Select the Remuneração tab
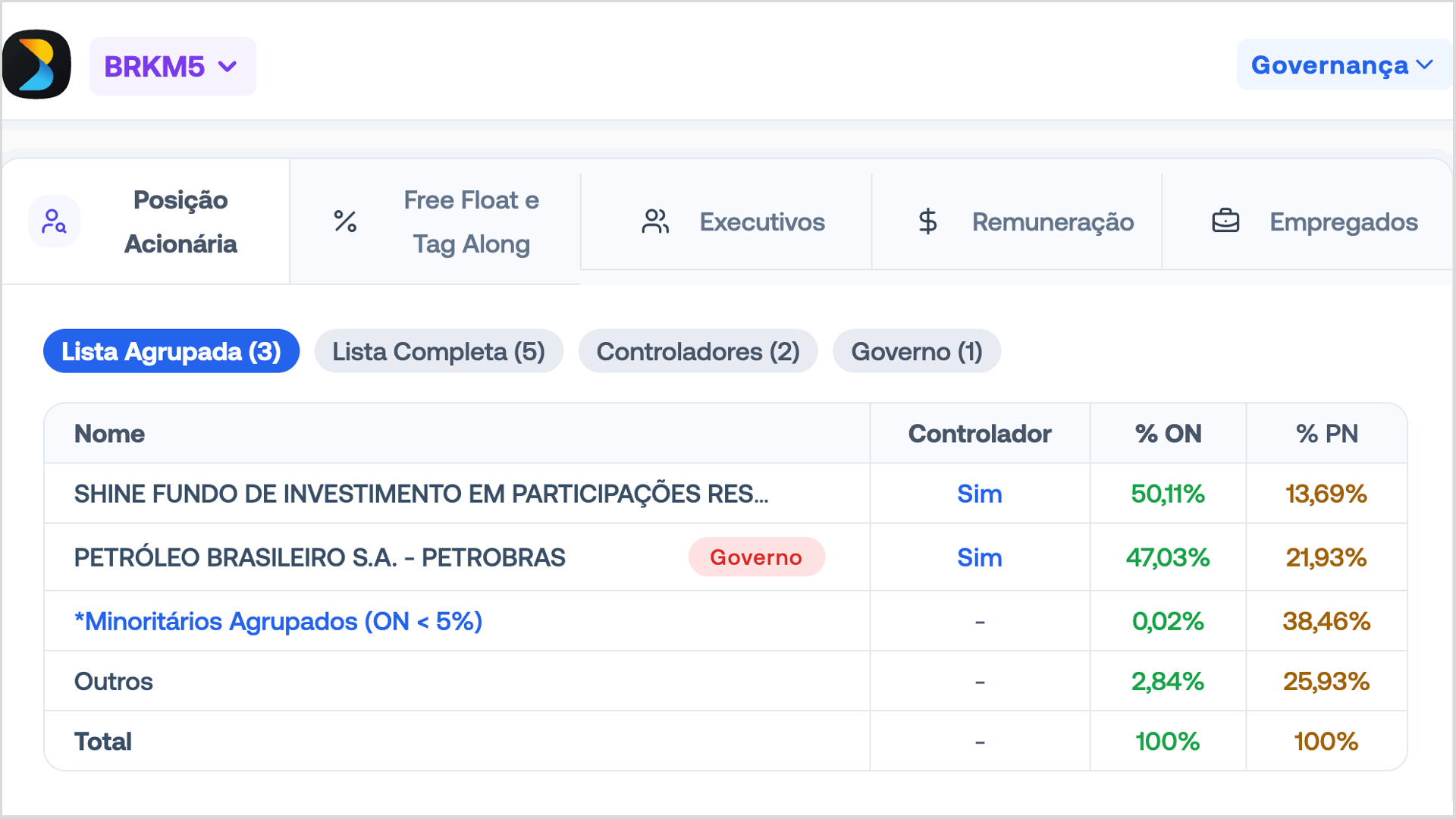 pyautogui.click(x=1017, y=221)
